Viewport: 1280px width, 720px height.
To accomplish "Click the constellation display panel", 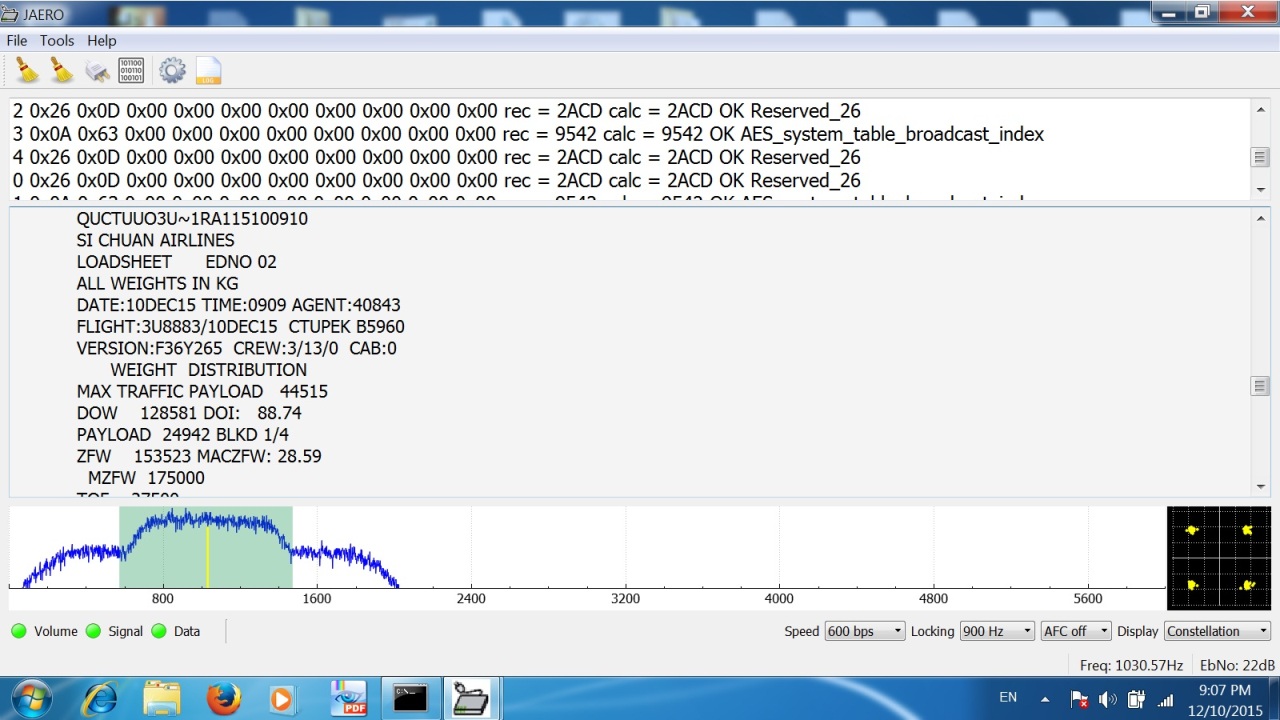I will tap(1219, 558).
